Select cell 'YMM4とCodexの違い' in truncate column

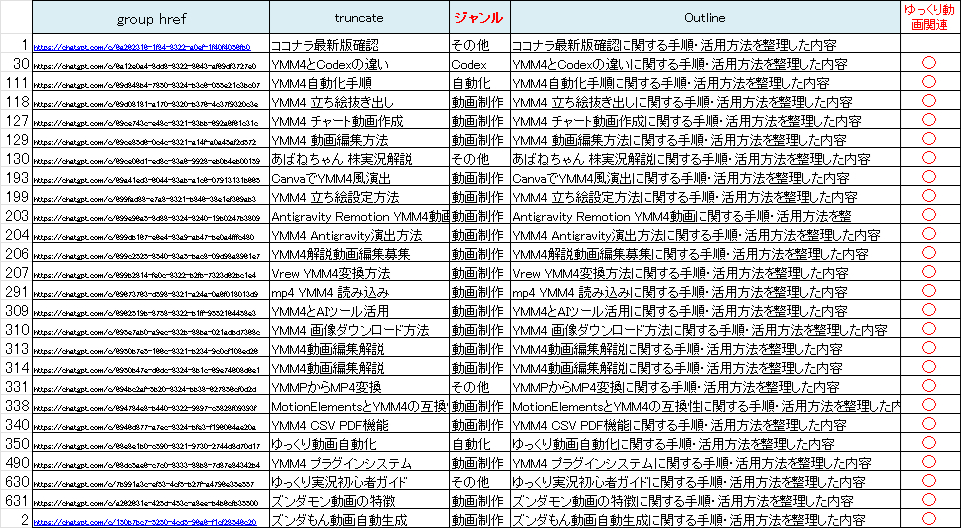[x=359, y=63]
